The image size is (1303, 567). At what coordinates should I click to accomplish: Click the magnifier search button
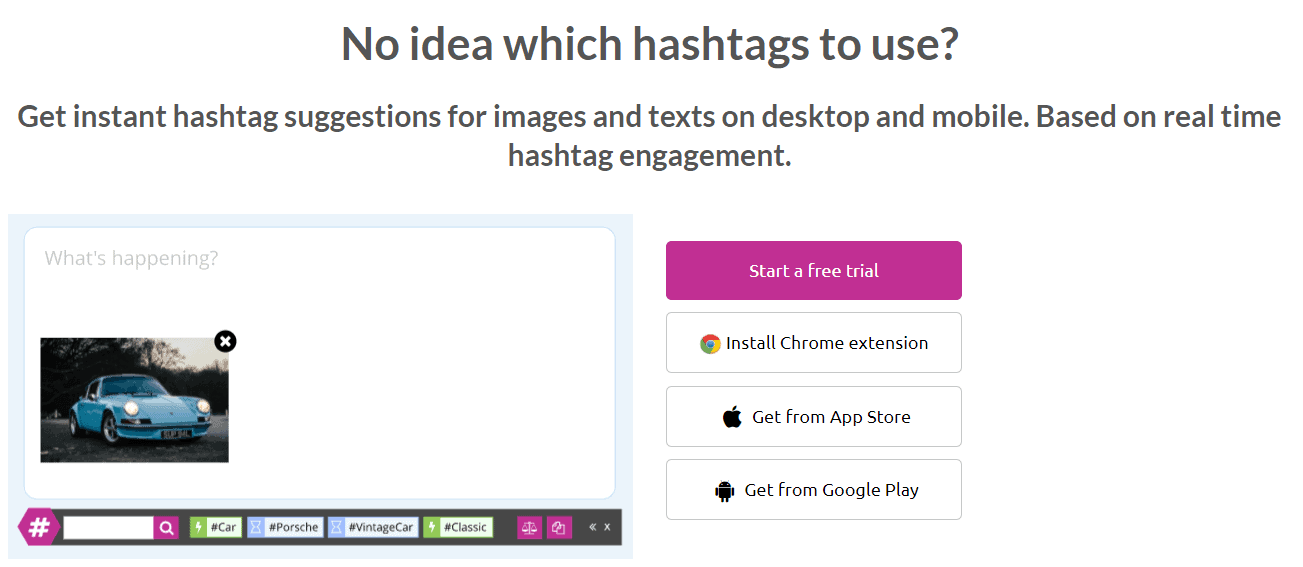pos(167,527)
